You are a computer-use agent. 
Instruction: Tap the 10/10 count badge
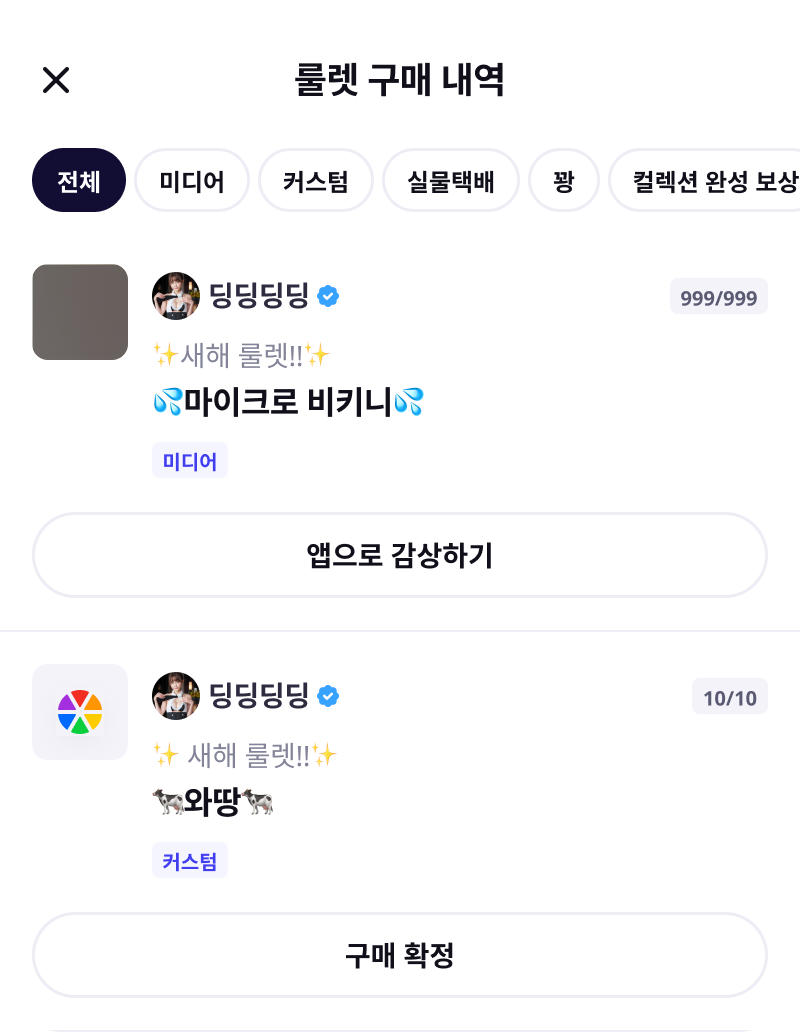pos(730,697)
